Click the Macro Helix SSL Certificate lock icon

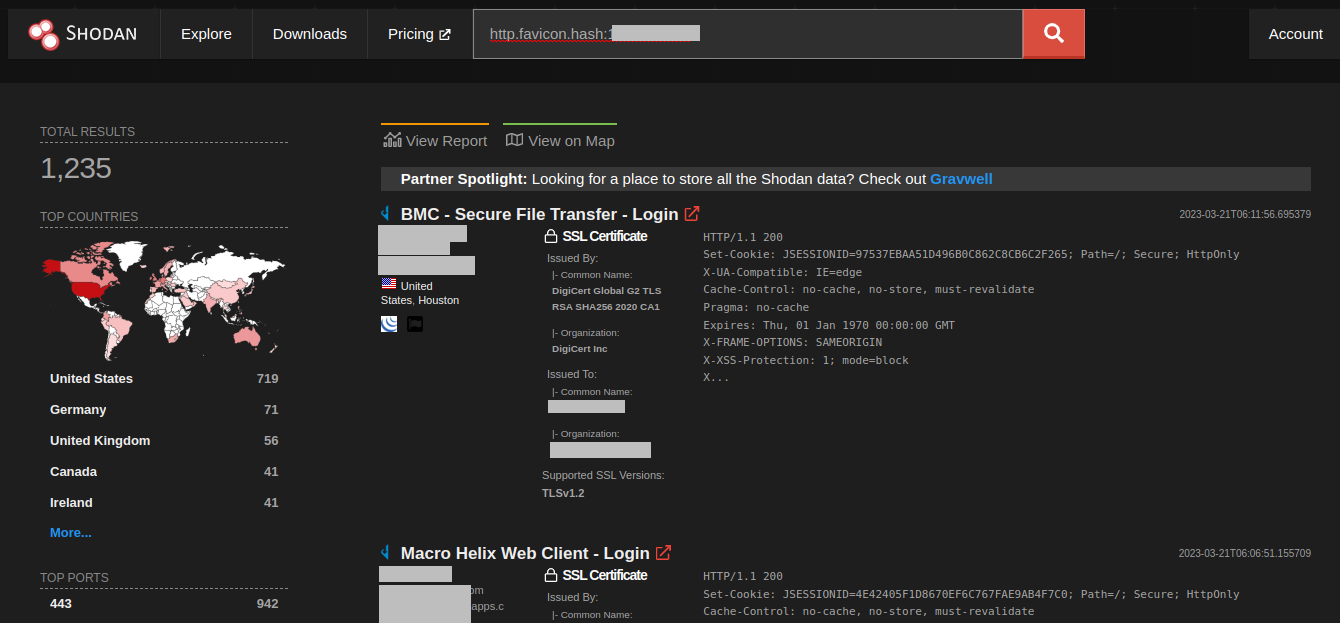coord(550,576)
